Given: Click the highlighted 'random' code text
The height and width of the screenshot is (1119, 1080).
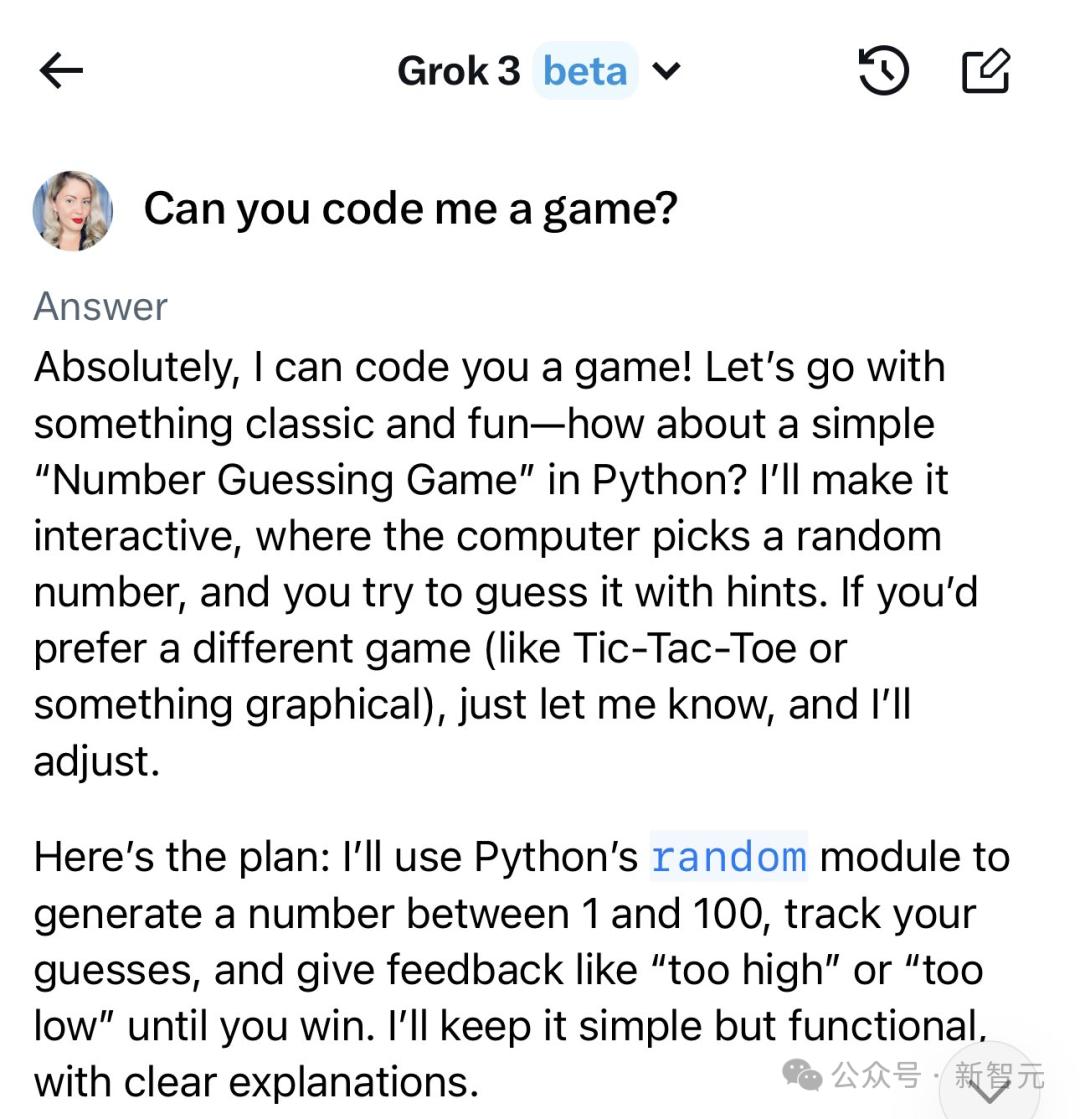Looking at the screenshot, I should (x=729, y=856).
